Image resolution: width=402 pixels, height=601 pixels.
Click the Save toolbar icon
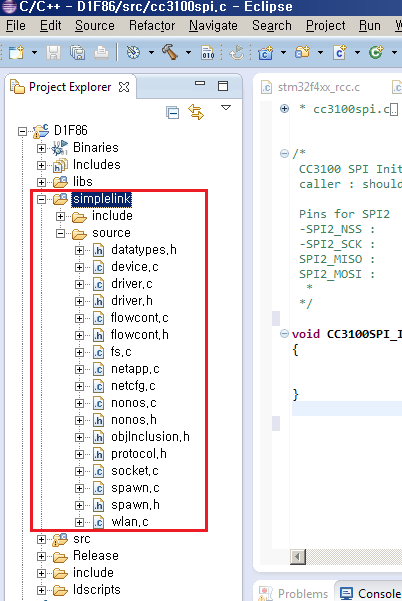tap(53, 52)
